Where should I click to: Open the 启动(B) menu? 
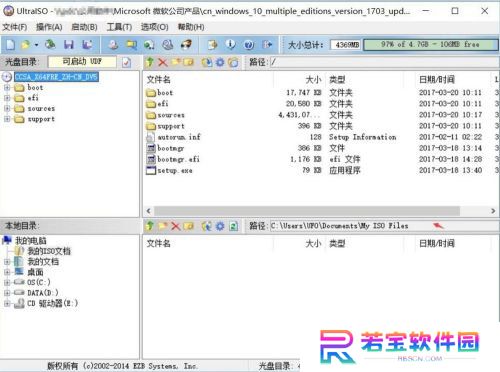coord(84,27)
